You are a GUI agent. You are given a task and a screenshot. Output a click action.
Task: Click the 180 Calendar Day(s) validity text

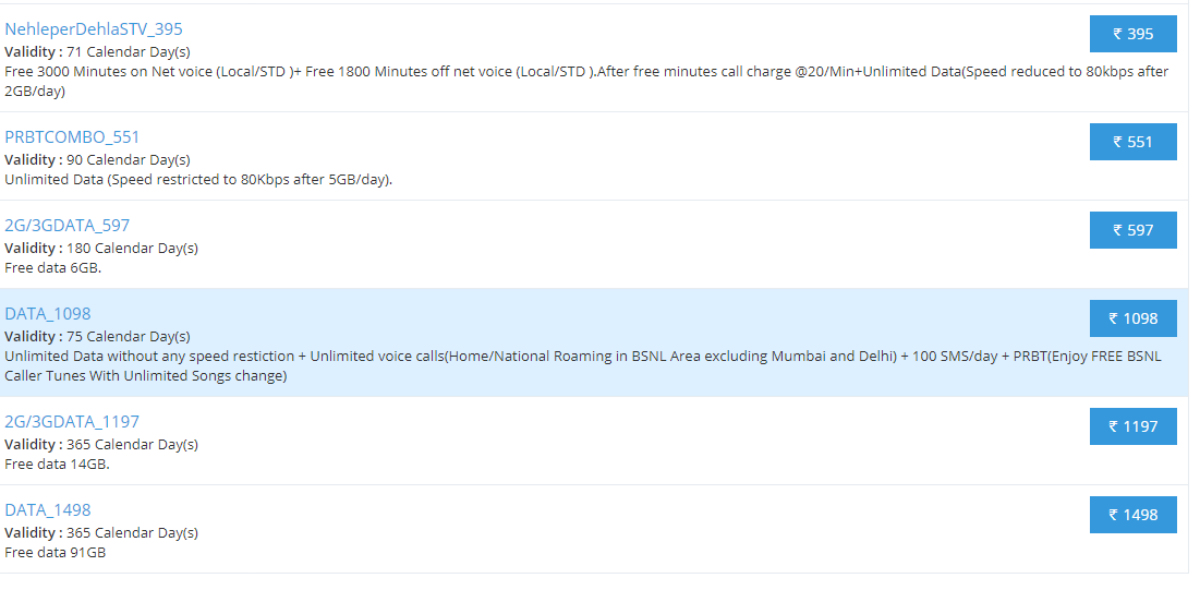pyautogui.click(x=132, y=248)
